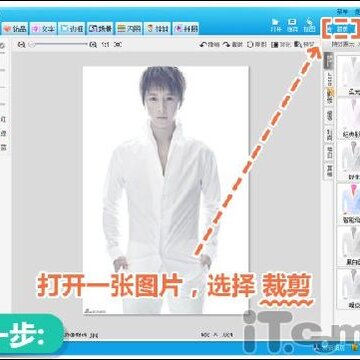
Task: Switch to the 娃娃 doll tab
Action: 158,29
